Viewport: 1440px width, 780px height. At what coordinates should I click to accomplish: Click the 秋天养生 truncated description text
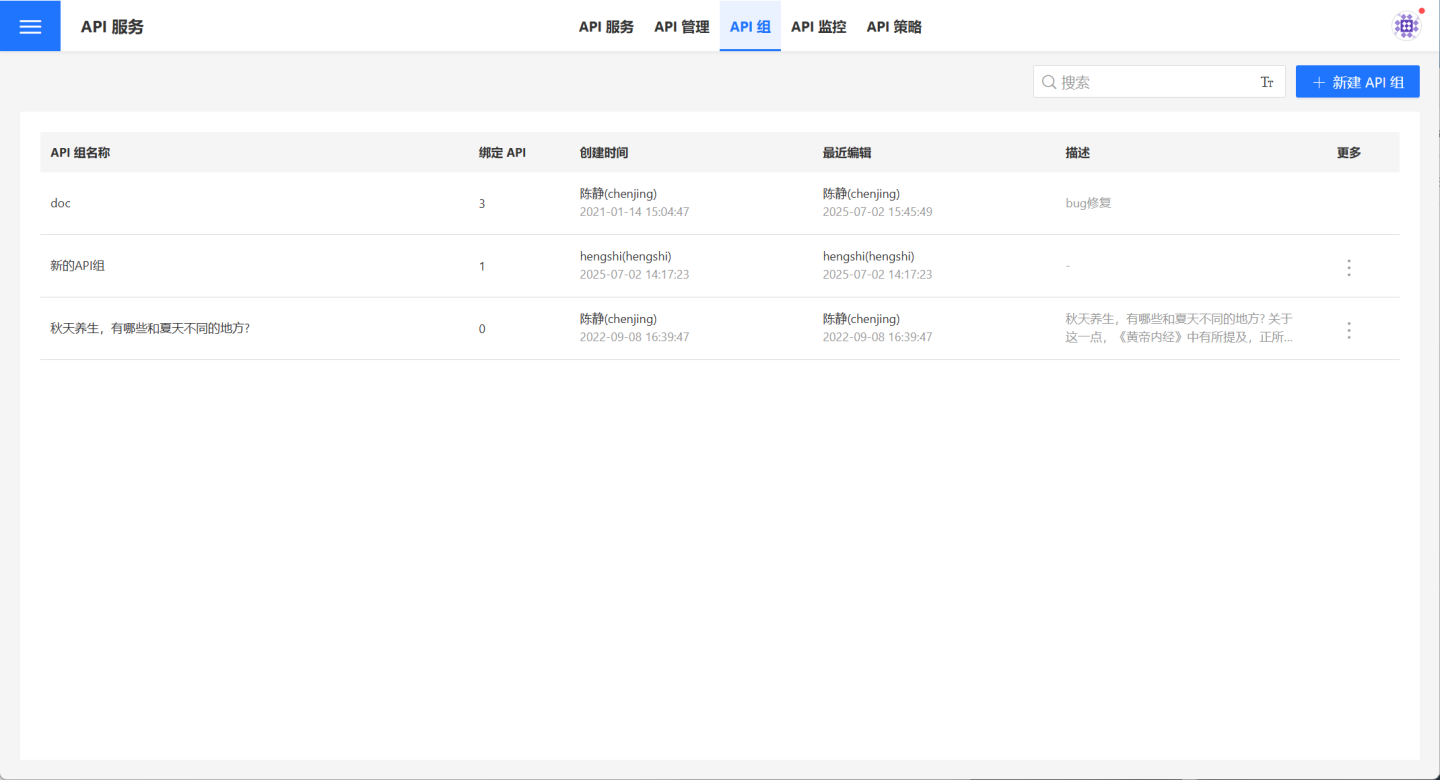point(1179,328)
